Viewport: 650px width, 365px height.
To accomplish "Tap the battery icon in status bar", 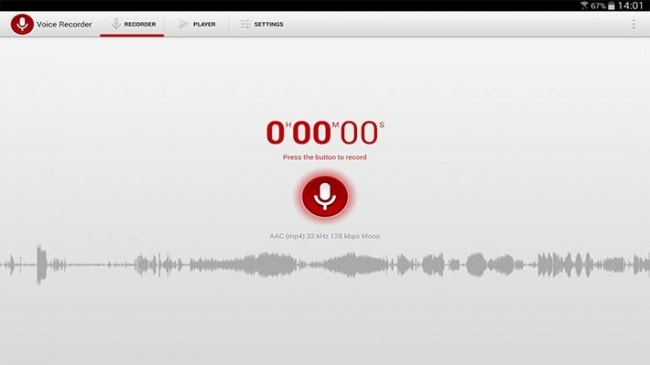I will [611, 6].
